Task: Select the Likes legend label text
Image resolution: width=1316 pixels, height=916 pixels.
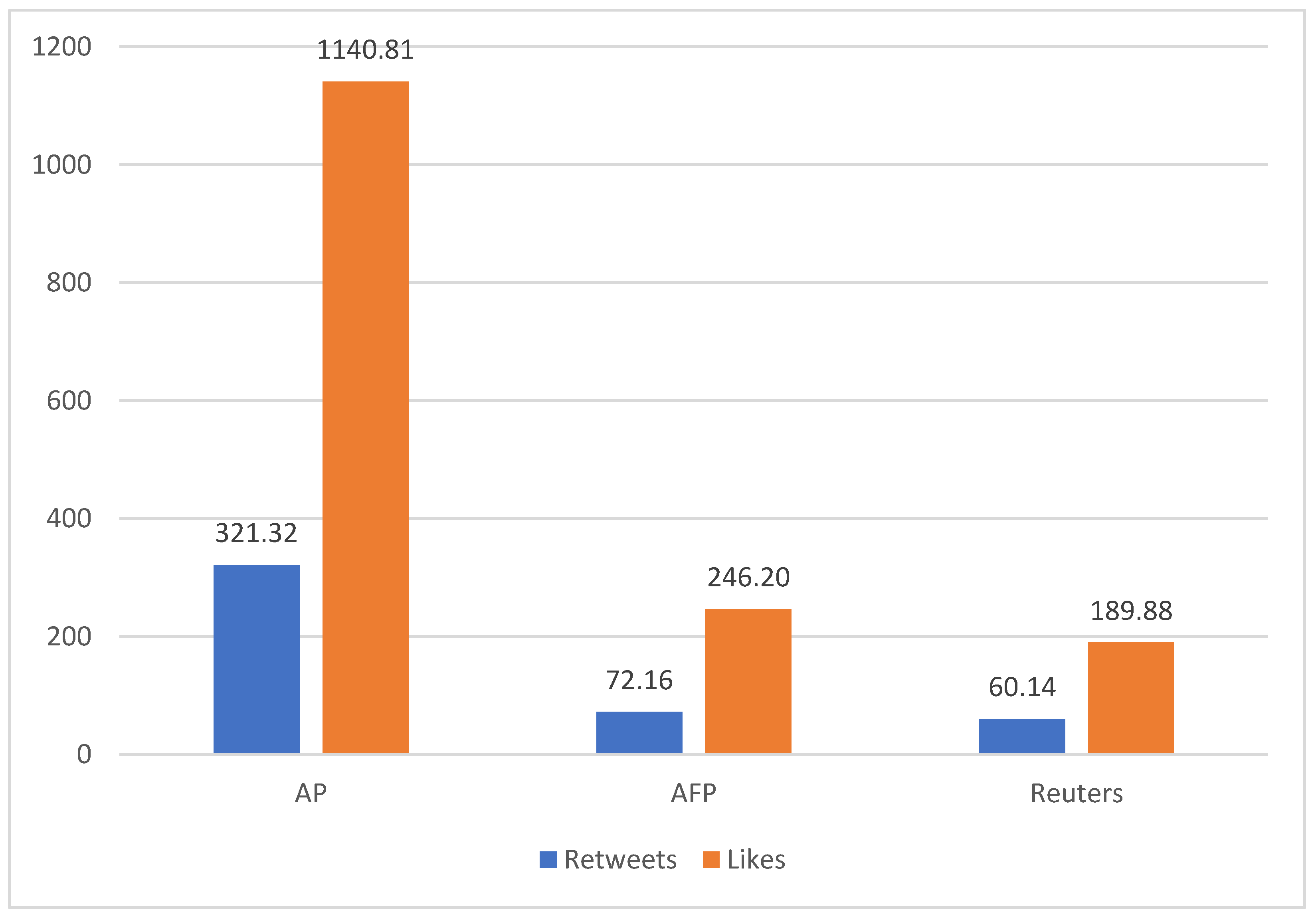Action: 756,860
